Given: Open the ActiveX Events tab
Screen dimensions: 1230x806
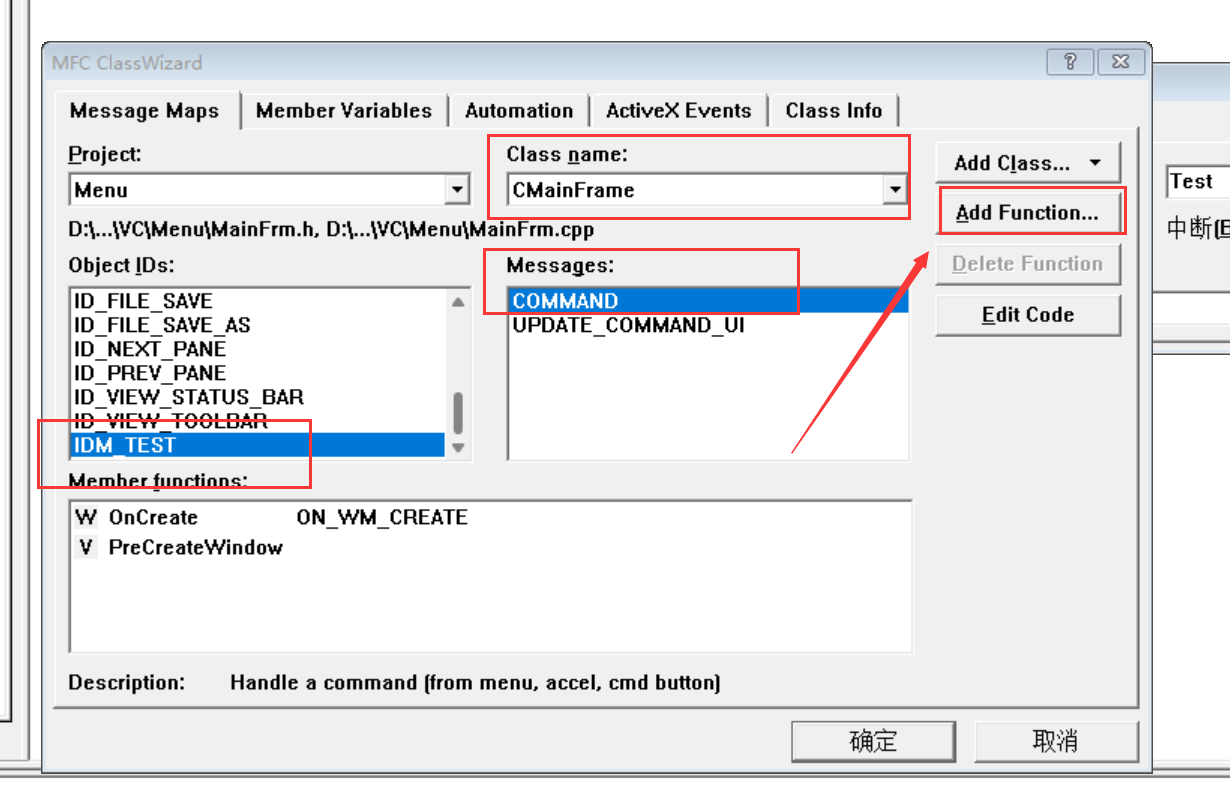Looking at the screenshot, I should pyautogui.click(x=678, y=111).
